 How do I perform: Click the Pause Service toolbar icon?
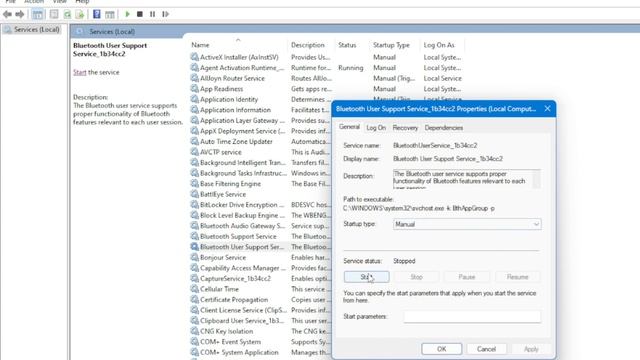tap(152, 14)
